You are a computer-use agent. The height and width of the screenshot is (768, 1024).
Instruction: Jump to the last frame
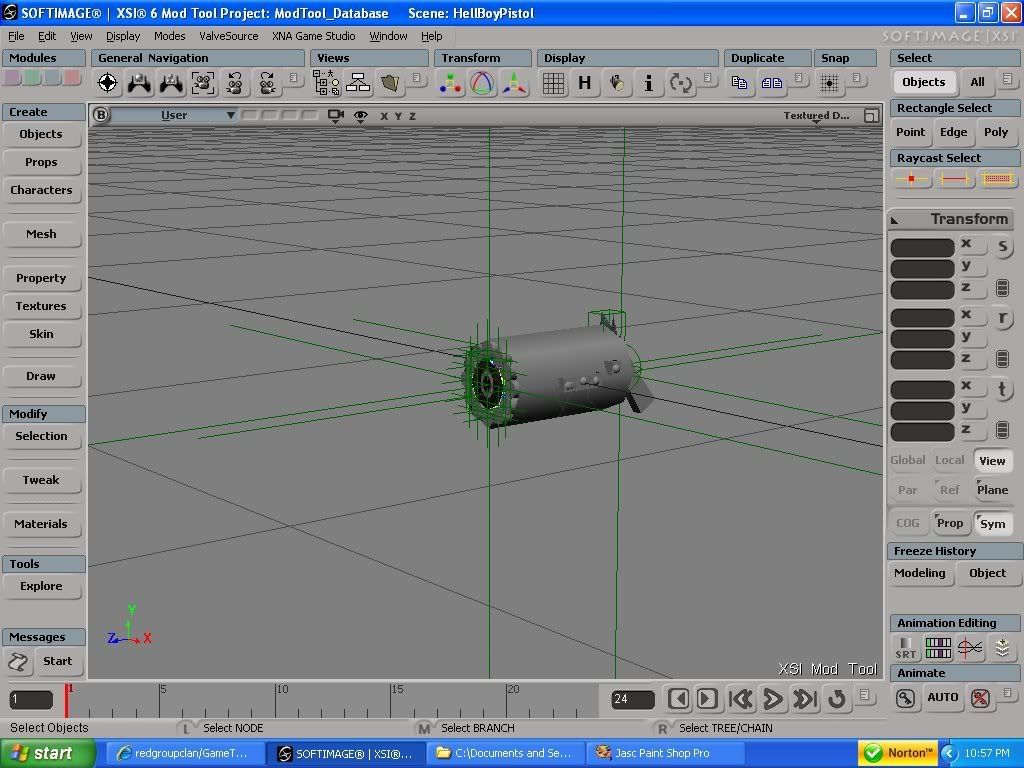pyautogui.click(x=805, y=699)
